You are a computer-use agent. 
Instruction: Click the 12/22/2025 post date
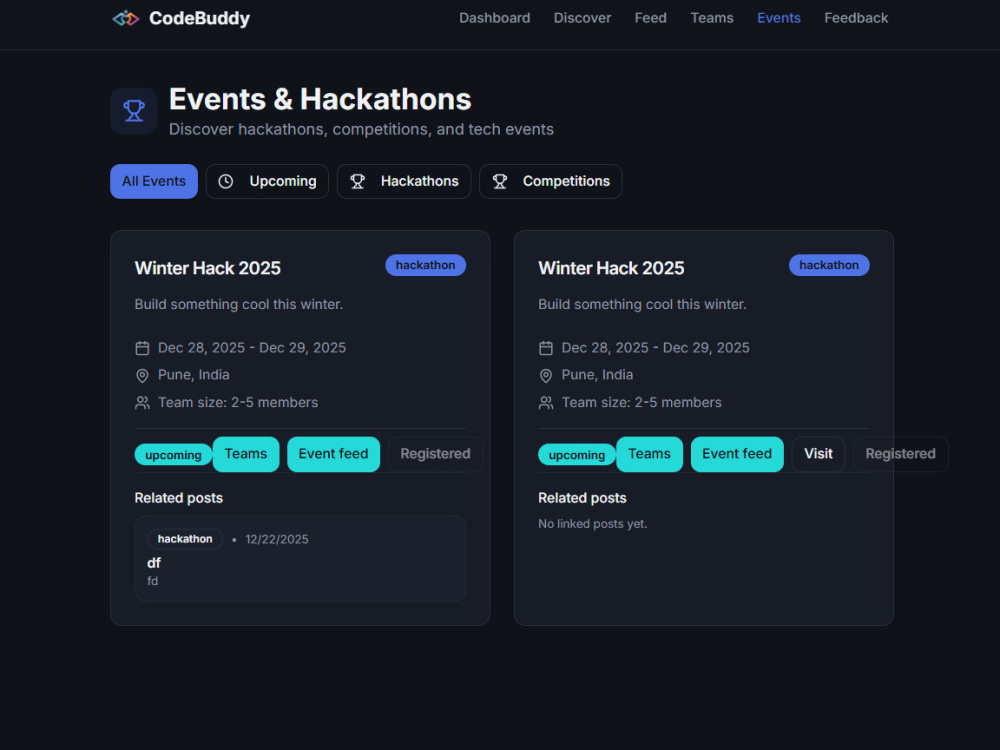pos(277,540)
